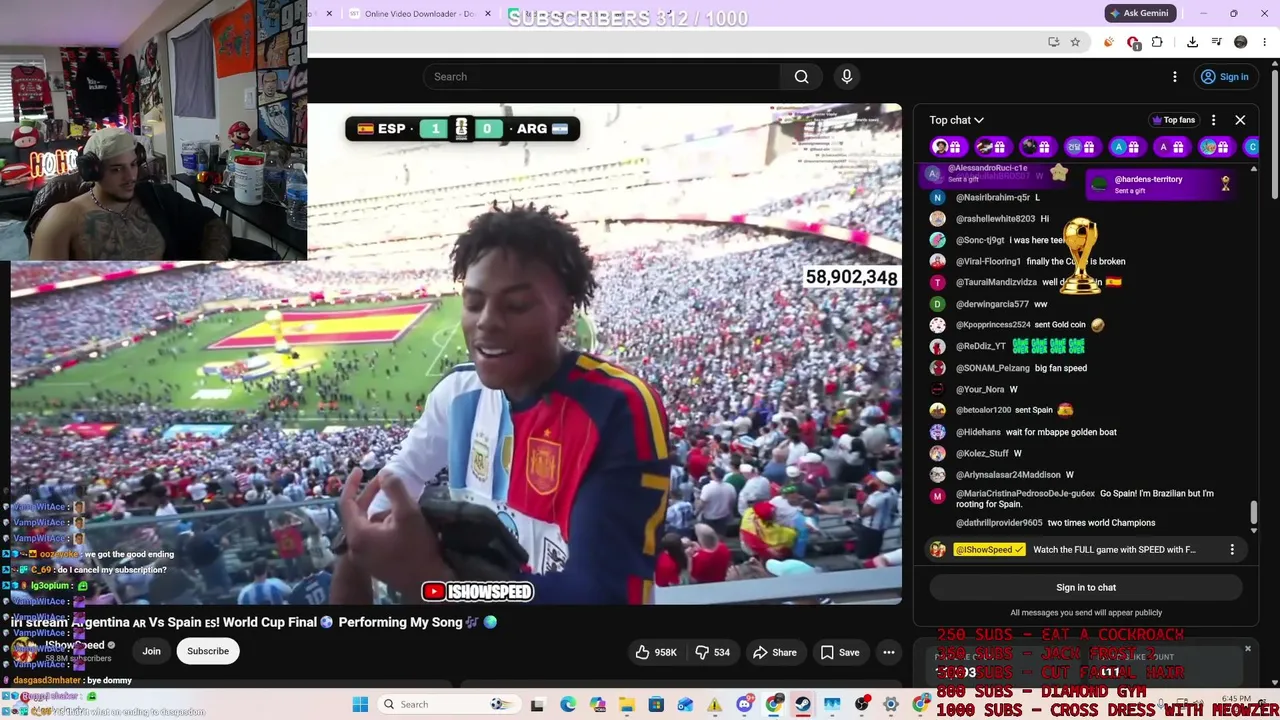Open the Top fans leaderboard
1280x720 pixels.
[1173, 120]
